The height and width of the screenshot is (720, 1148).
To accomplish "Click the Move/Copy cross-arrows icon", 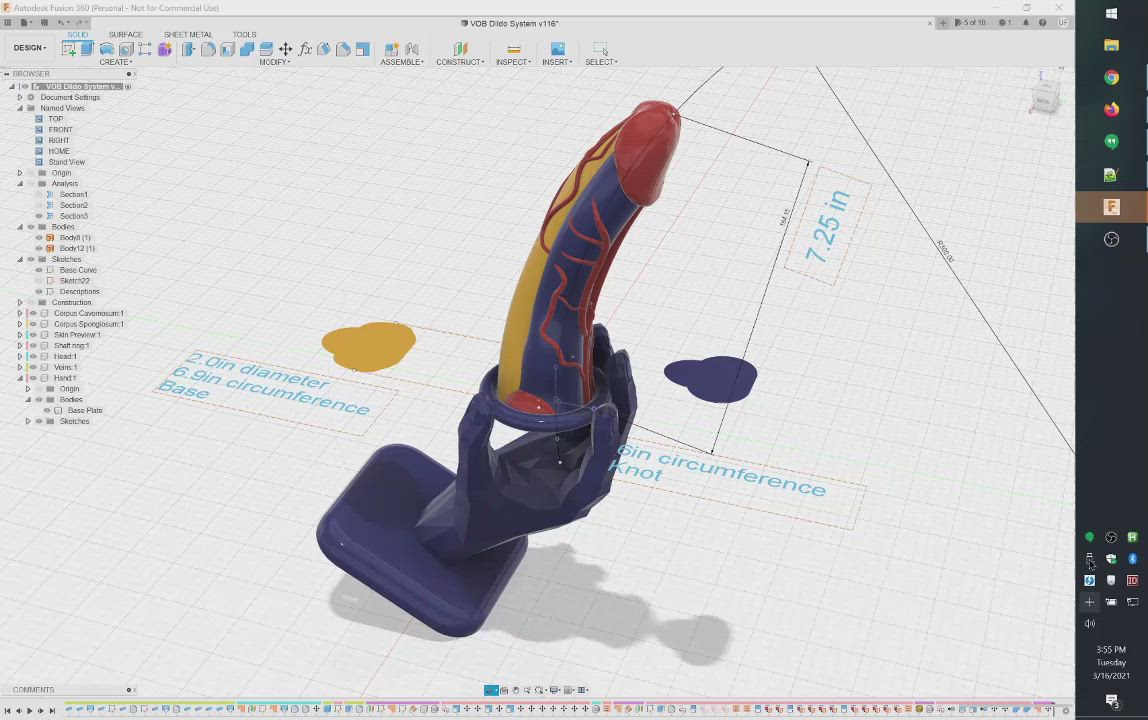I will [285, 49].
